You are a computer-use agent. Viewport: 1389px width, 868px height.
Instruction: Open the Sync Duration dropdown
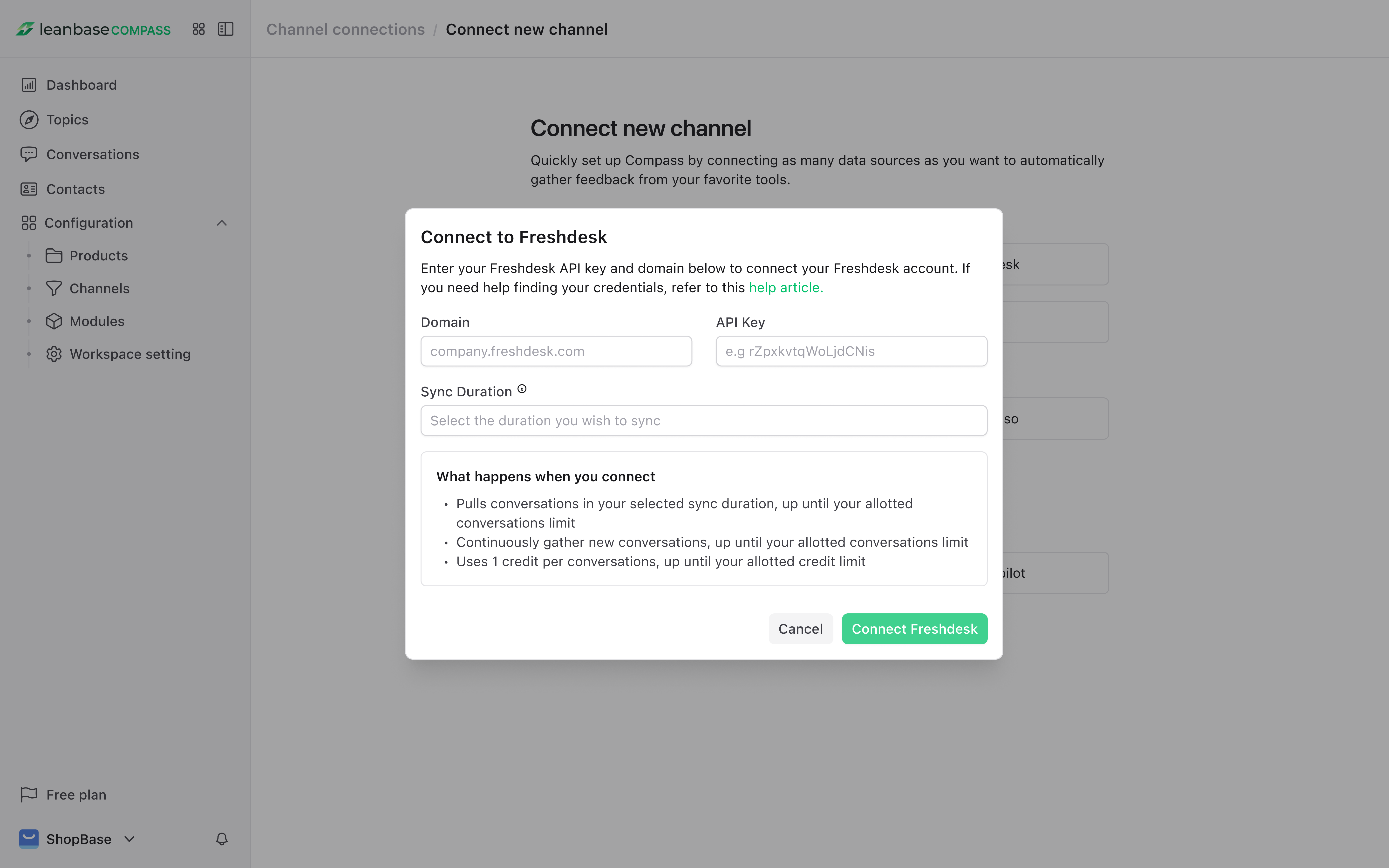tap(704, 421)
